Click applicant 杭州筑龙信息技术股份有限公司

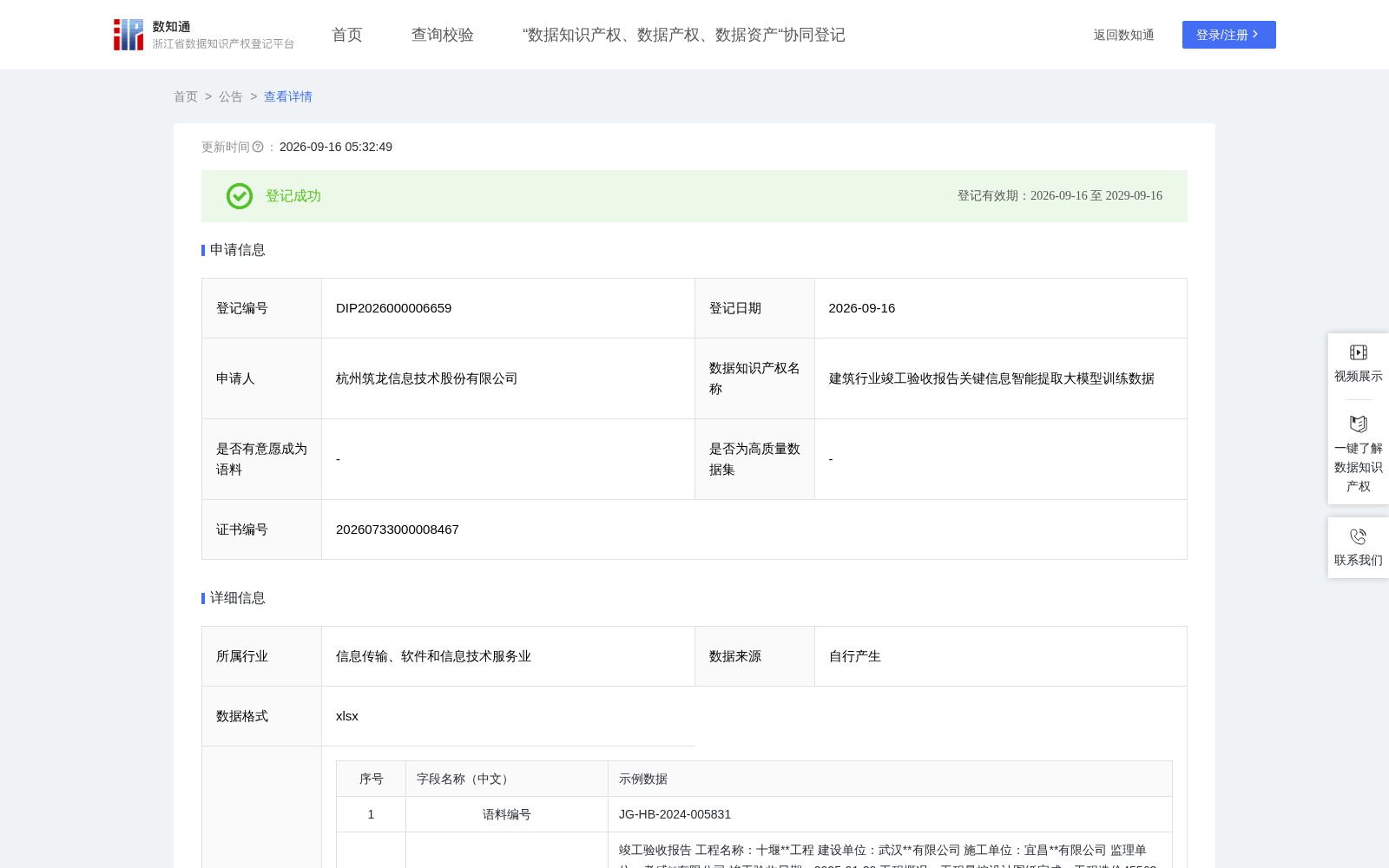427,378
